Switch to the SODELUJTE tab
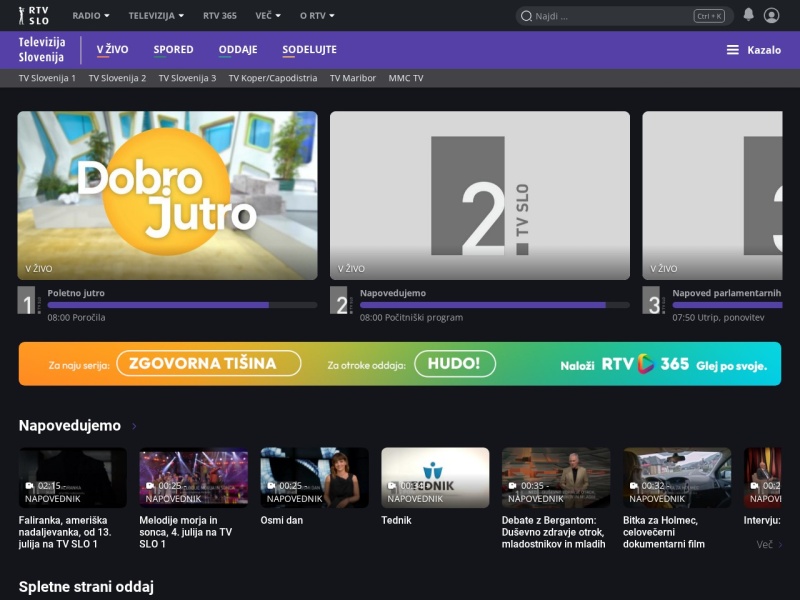 [309, 49]
